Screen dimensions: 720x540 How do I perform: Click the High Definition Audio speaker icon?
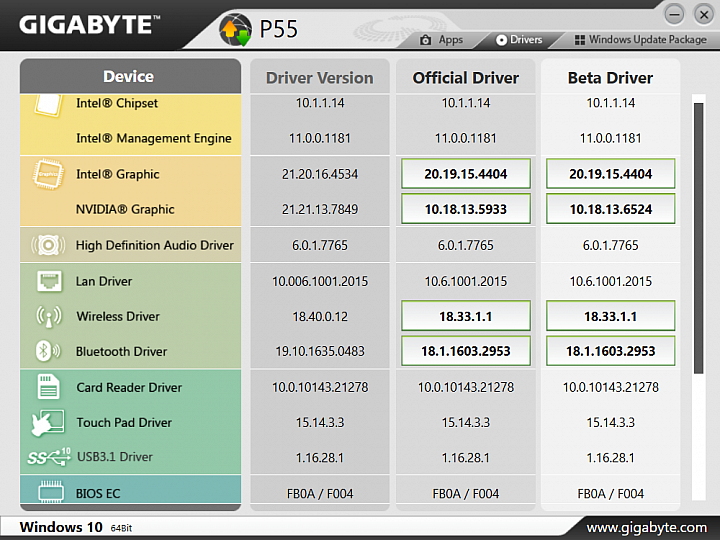(48, 245)
